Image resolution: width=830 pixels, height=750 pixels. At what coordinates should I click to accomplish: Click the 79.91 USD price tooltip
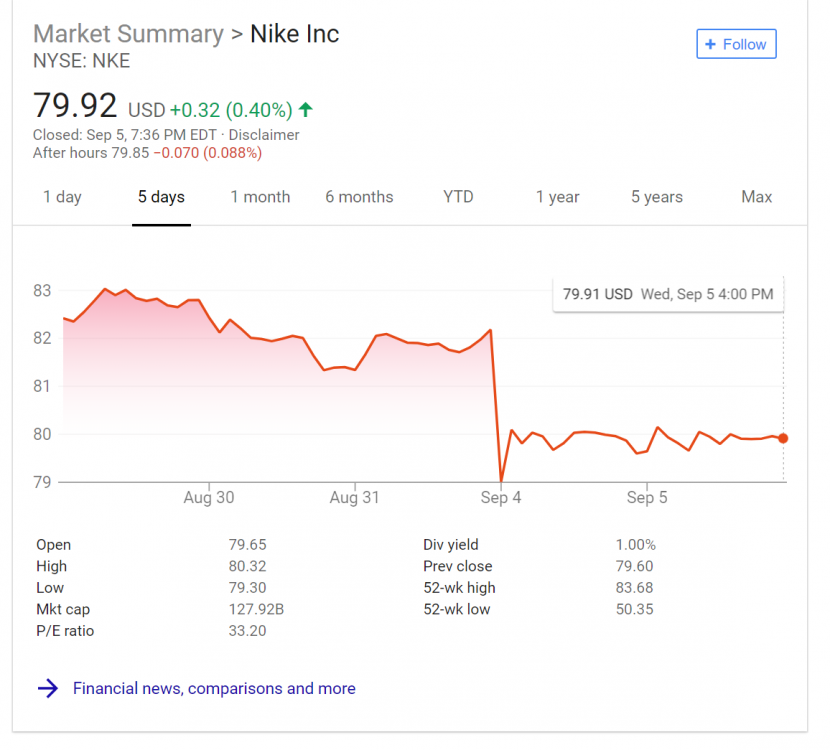click(668, 294)
